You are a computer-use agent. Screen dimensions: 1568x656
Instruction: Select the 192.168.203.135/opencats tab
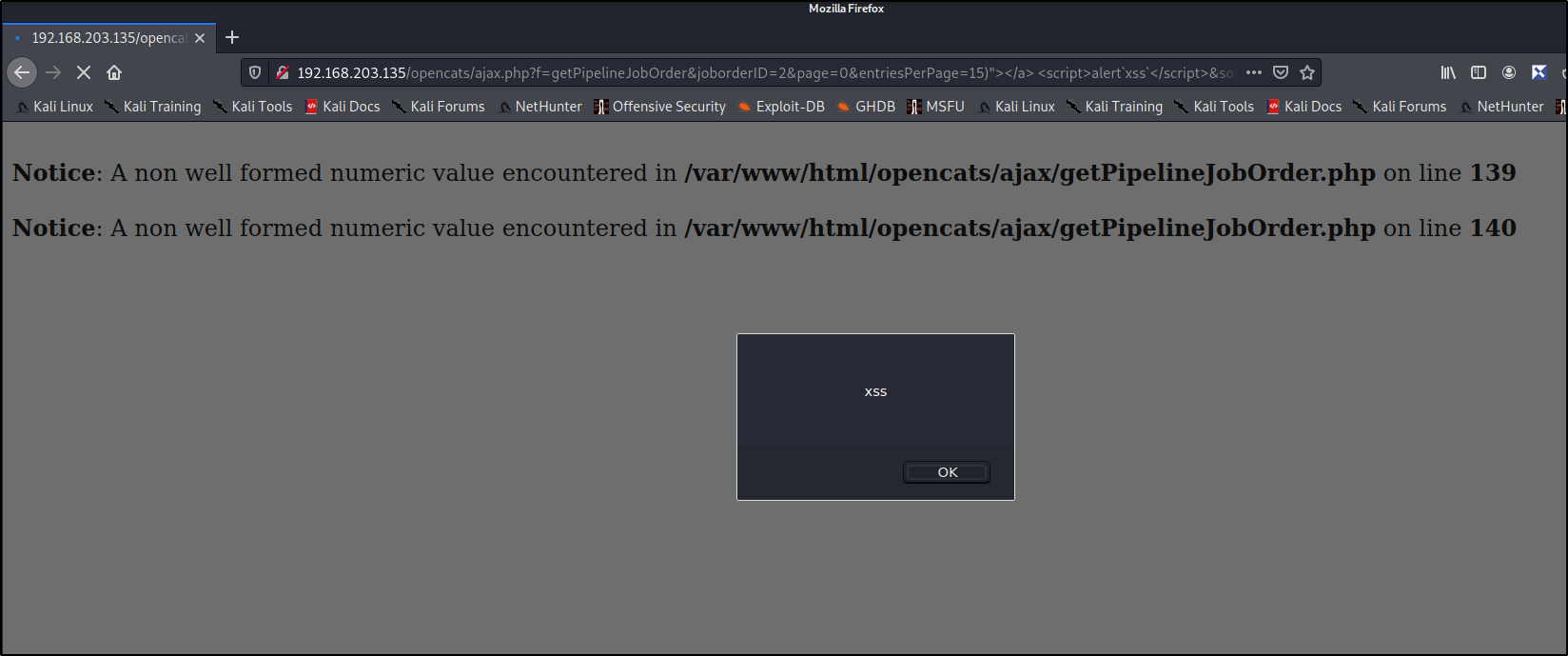click(109, 38)
